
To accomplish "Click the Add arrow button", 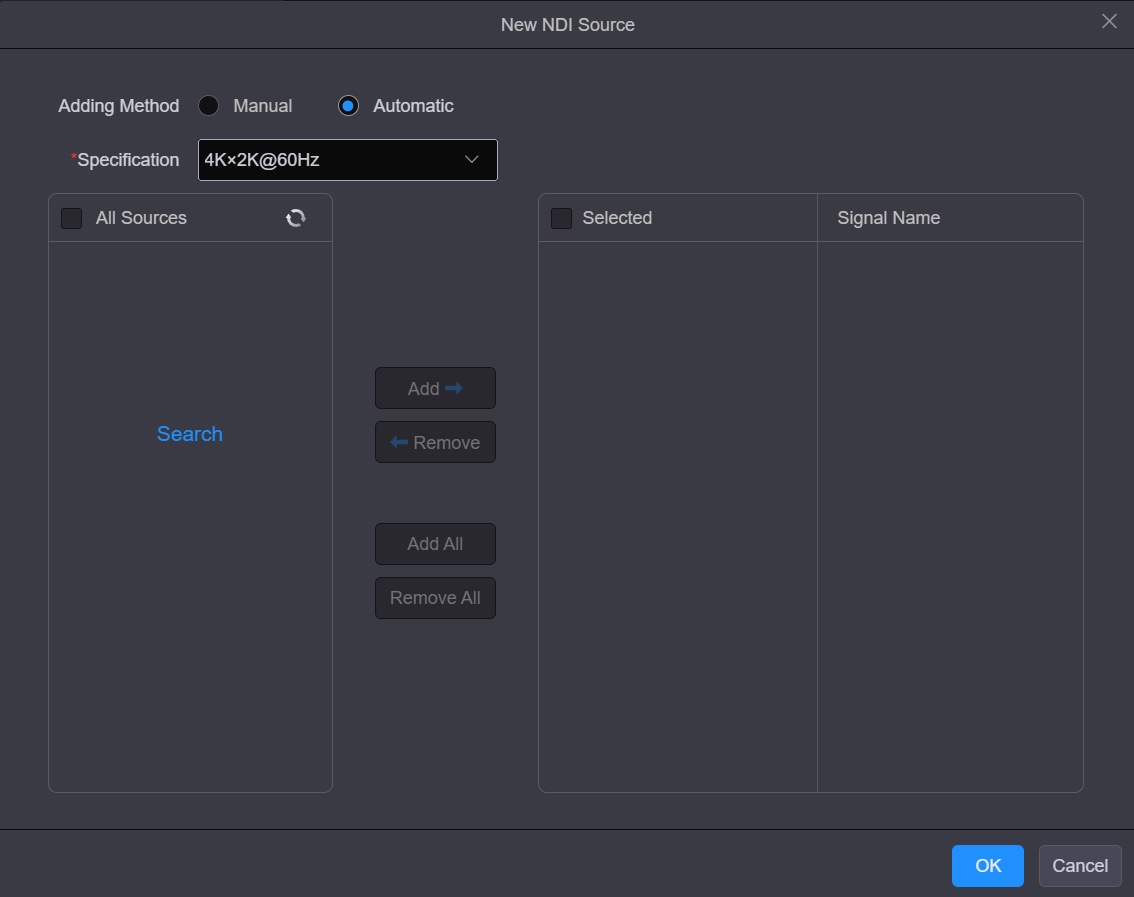I will pos(435,388).
